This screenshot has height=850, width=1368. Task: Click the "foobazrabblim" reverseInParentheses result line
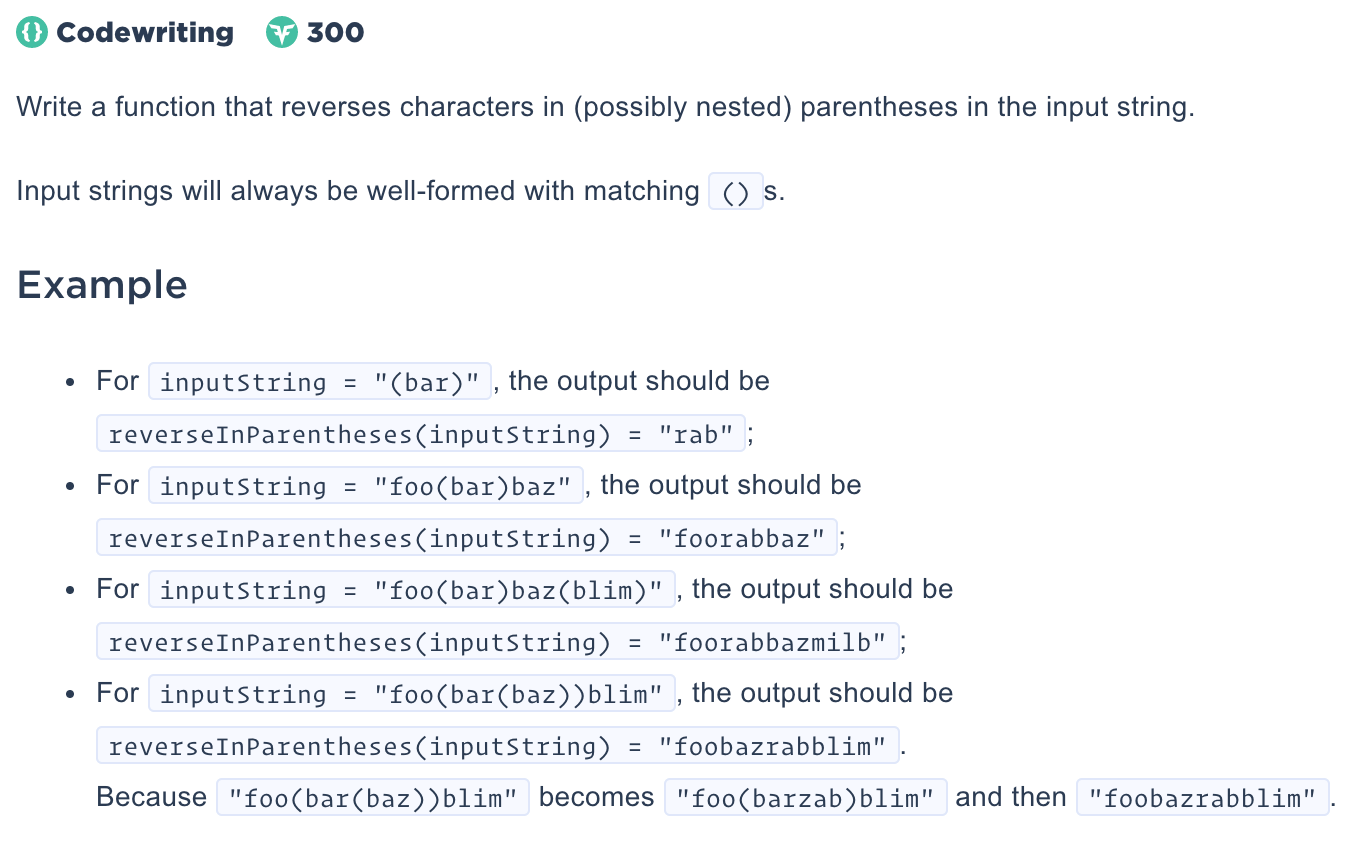[x=498, y=746]
